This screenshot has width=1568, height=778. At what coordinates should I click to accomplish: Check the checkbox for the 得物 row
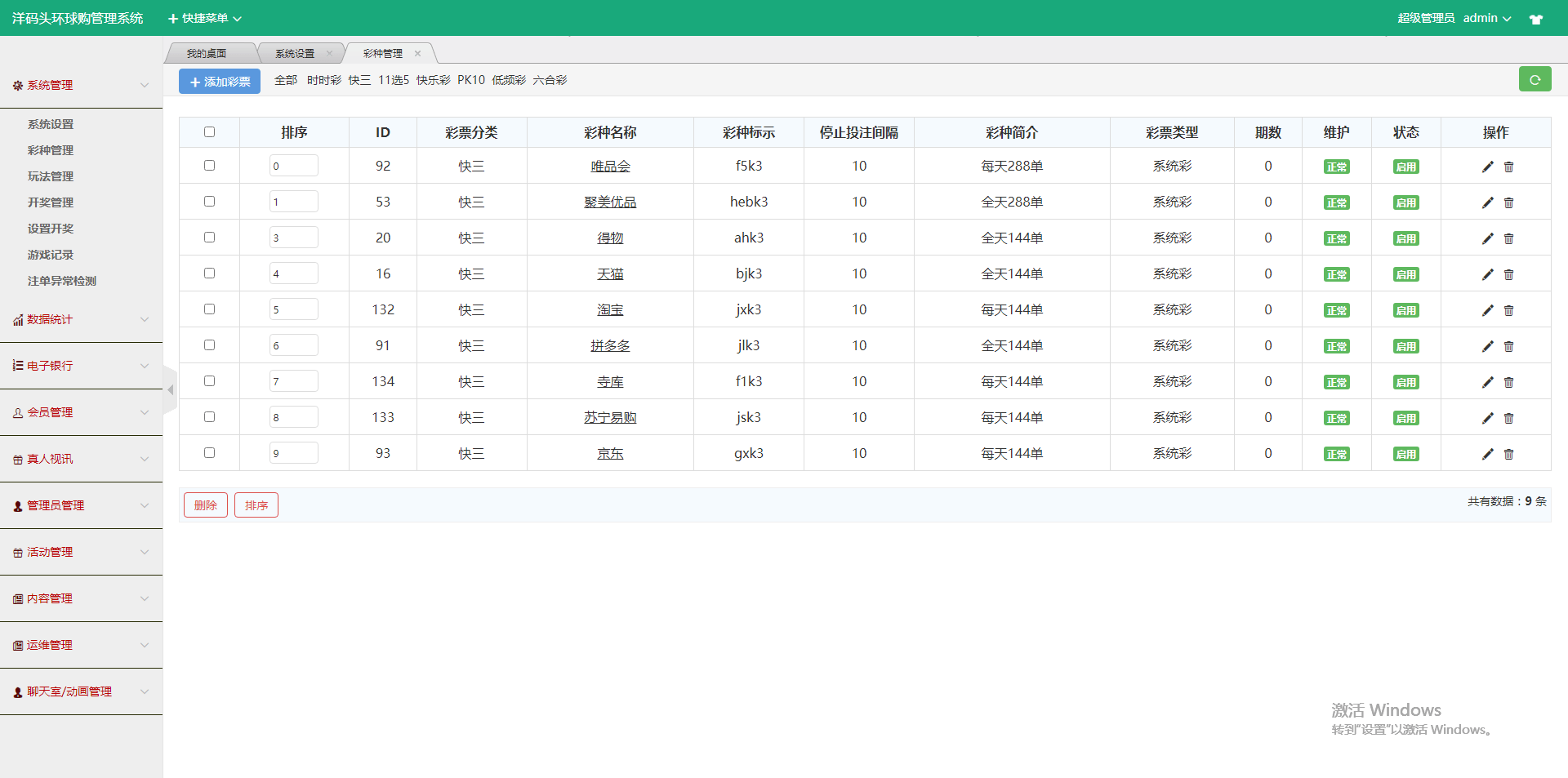[x=209, y=238]
